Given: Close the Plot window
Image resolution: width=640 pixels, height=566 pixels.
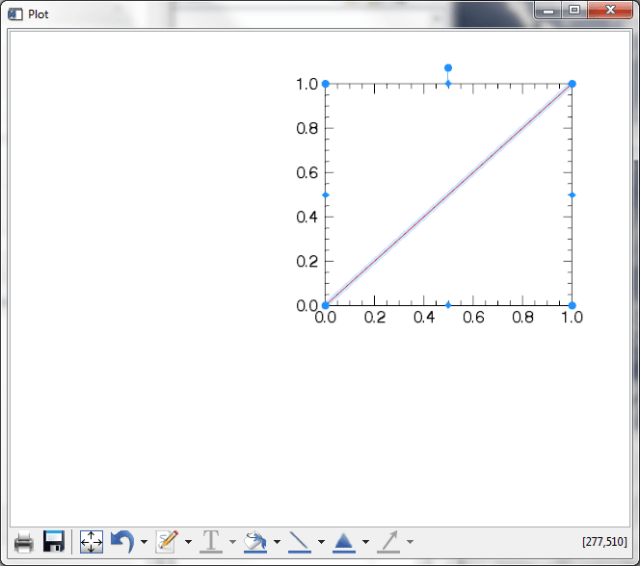Looking at the screenshot, I should (610, 10).
